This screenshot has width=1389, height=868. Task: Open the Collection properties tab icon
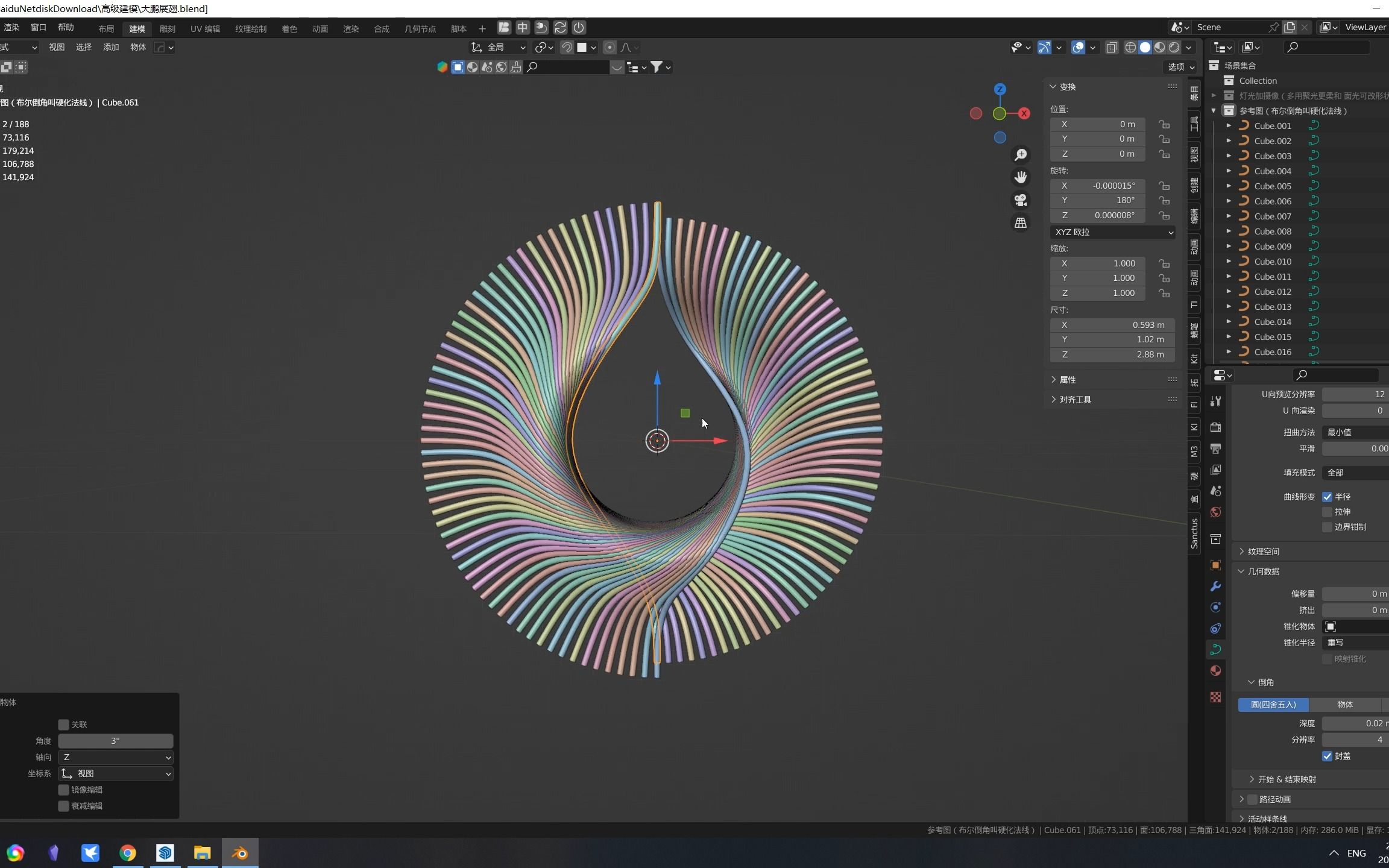tap(1216, 539)
